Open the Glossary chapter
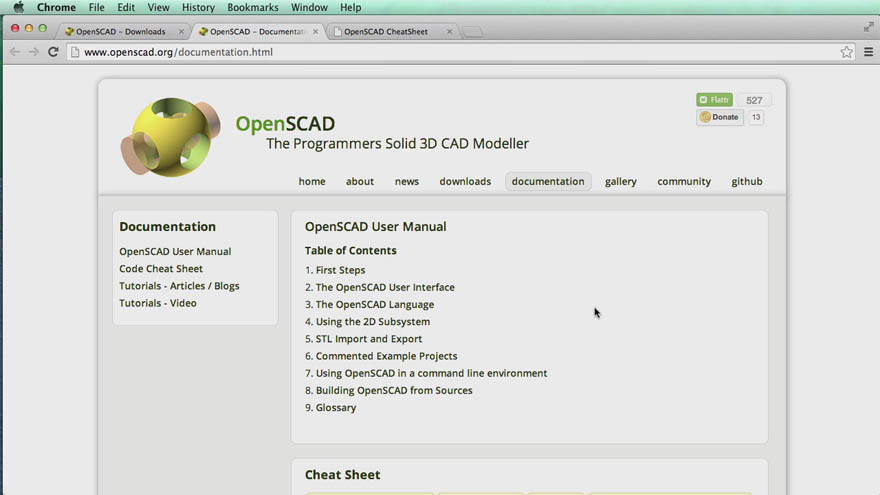The height and width of the screenshot is (495, 880). pos(336,408)
